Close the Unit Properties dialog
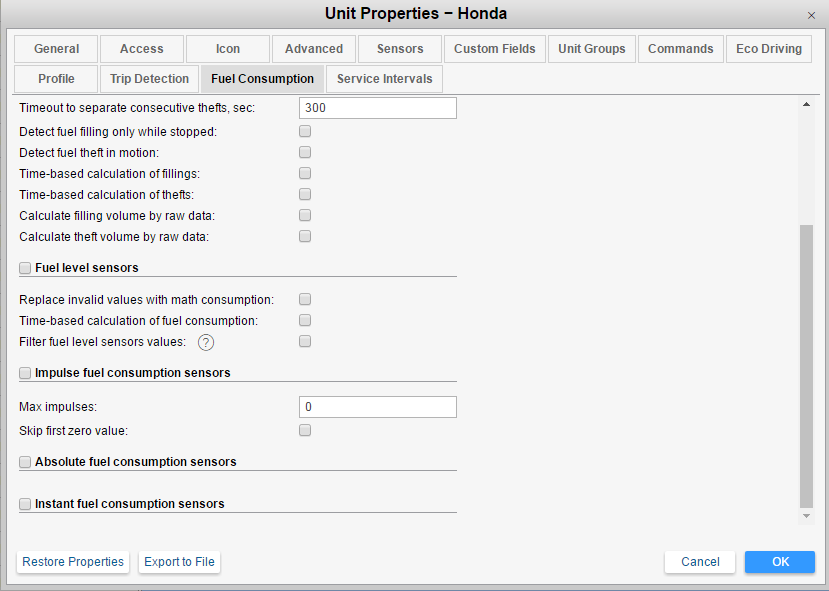This screenshot has height=591, width=829. click(x=810, y=15)
